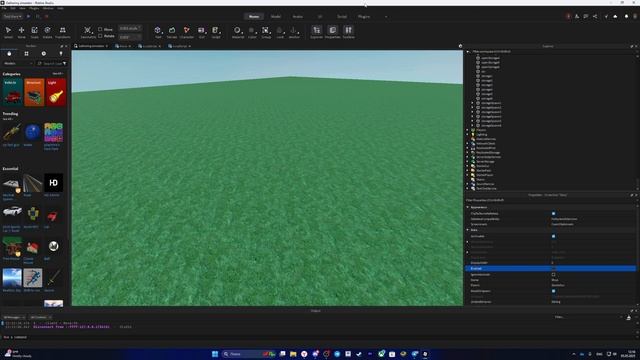Screen dimensions: 640x360
Task: Toggle AutoLocalize checkbox in Properties
Action: [553, 236]
